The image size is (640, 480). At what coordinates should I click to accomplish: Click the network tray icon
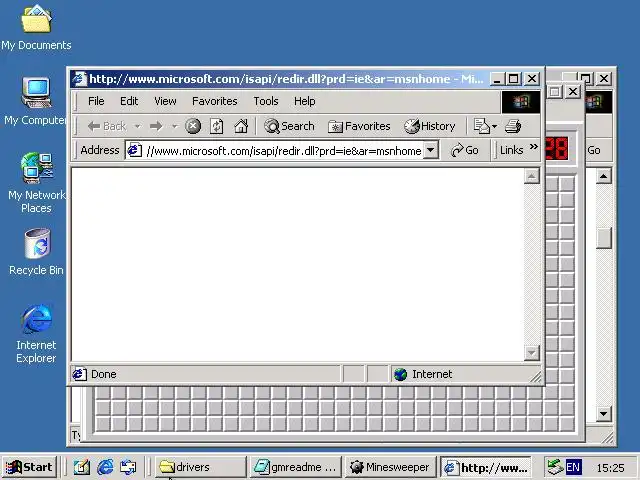(x=555, y=467)
